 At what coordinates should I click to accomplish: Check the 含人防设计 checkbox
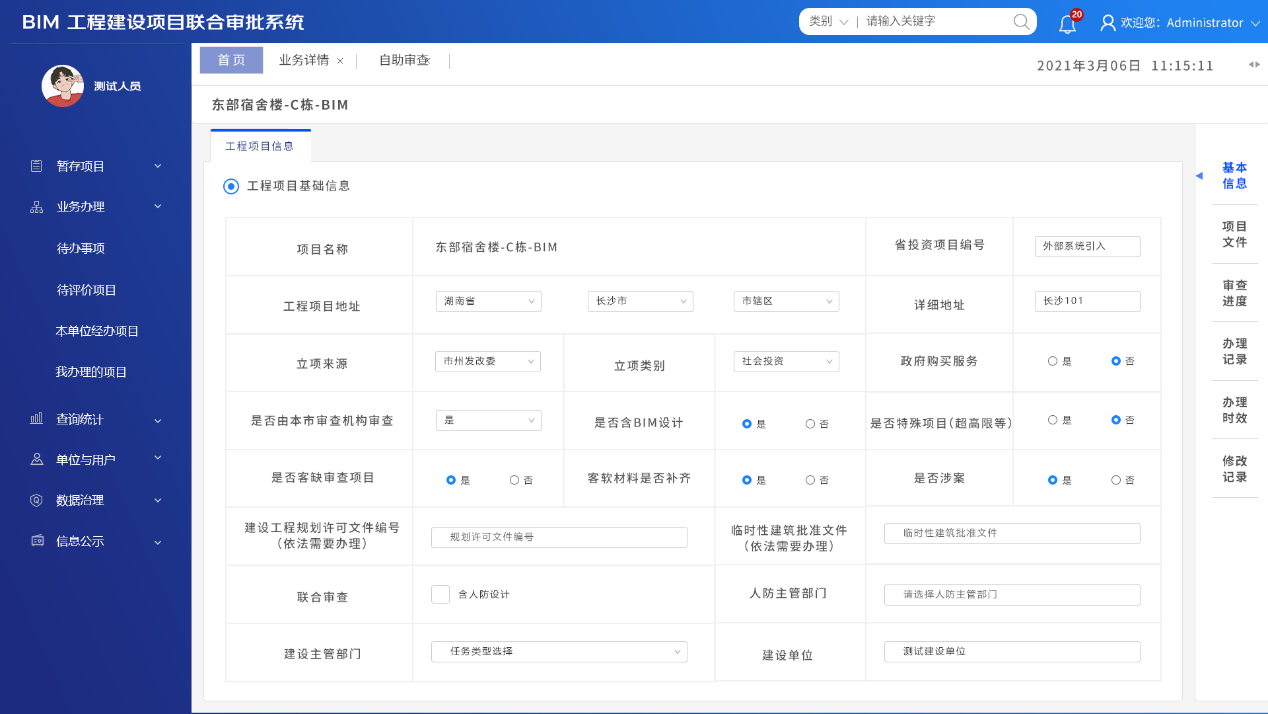pos(440,594)
